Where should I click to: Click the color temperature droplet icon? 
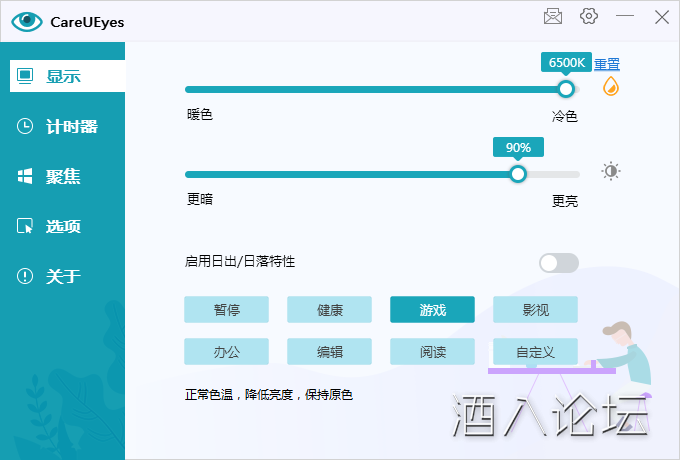(611, 88)
